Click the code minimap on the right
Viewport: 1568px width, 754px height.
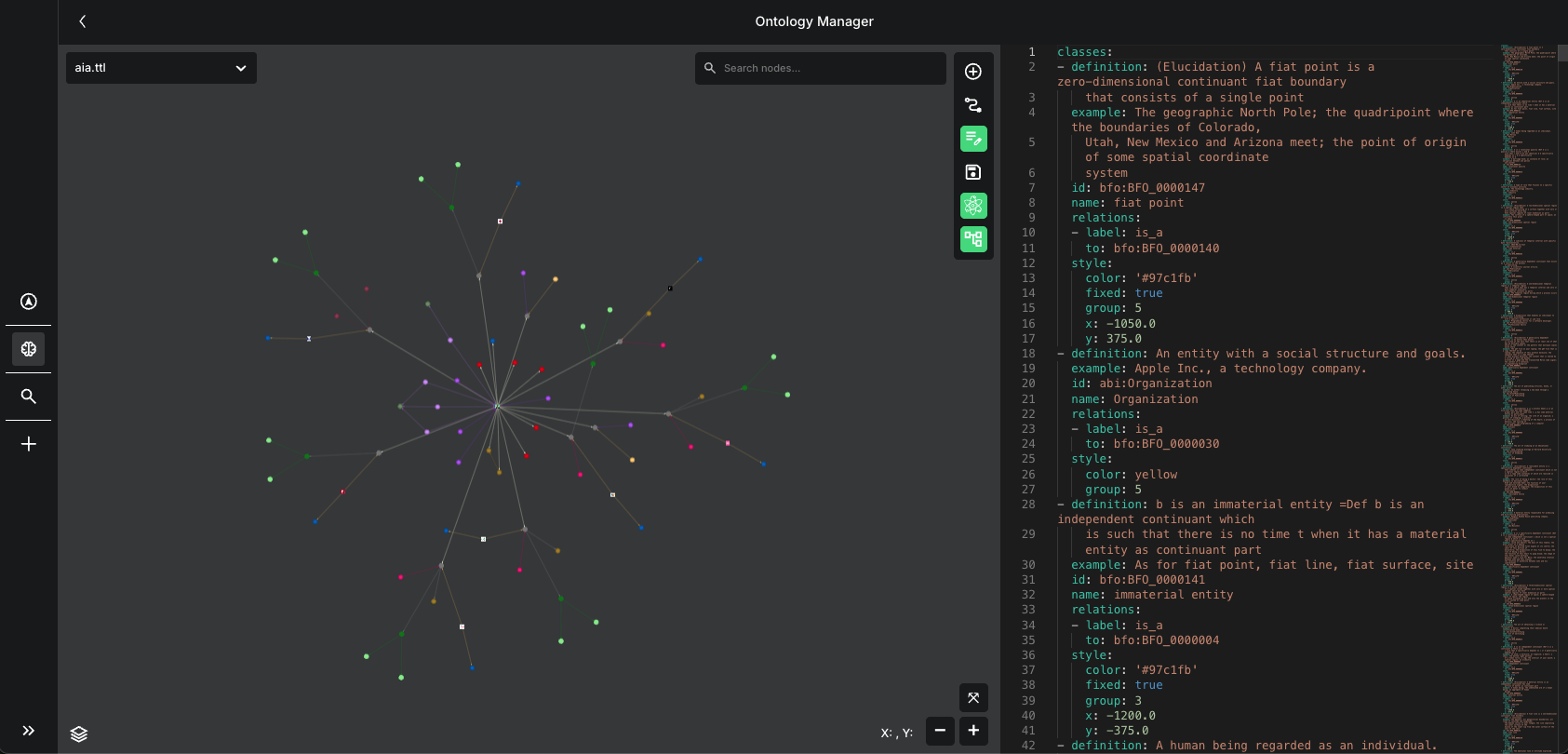pos(1529,398)
